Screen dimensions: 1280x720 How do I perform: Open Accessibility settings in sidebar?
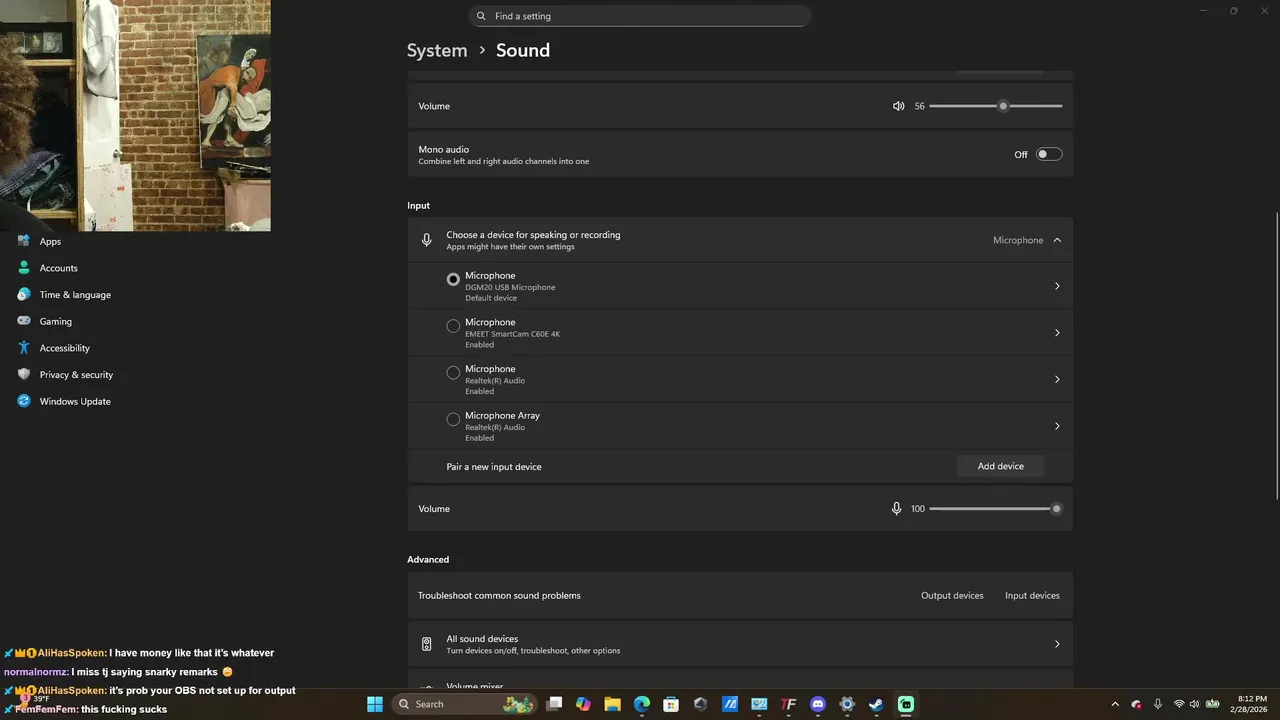(x=64, y=348)
